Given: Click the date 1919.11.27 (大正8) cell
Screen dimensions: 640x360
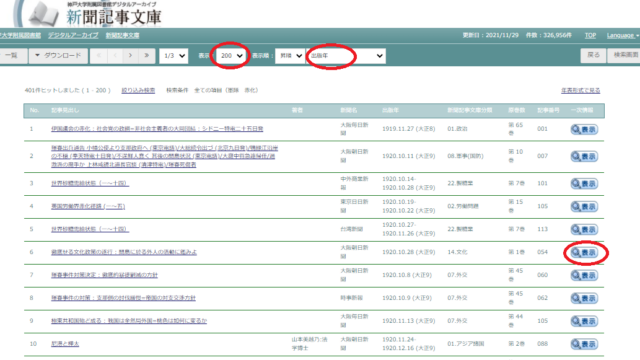Looking at the screenshot, I should click(408, 129).
